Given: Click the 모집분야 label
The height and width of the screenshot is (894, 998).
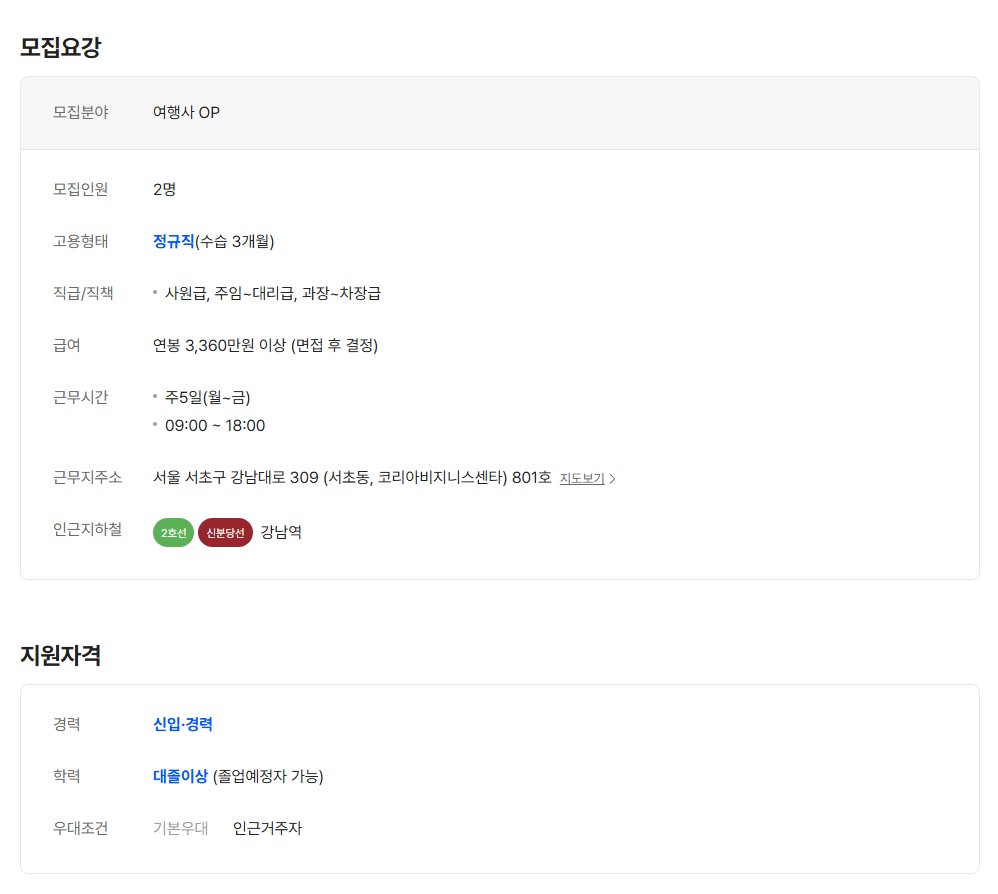Looking at the screenshot, I should coord(80,112).
